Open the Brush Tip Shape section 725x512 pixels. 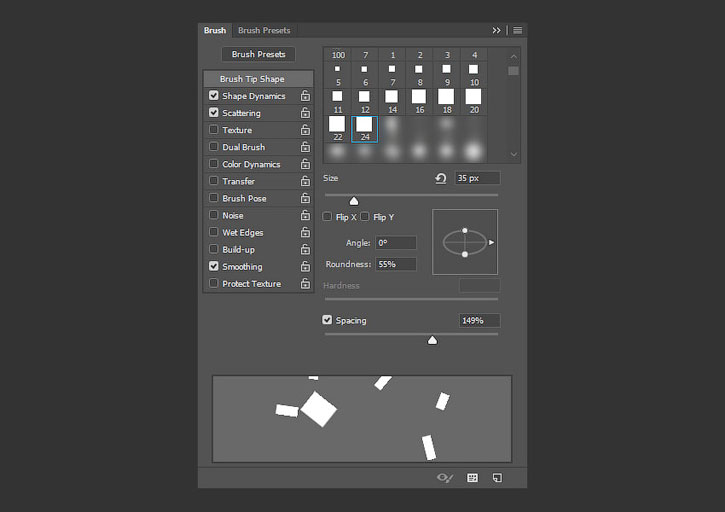pyautogui.click(x=258, y=79)
